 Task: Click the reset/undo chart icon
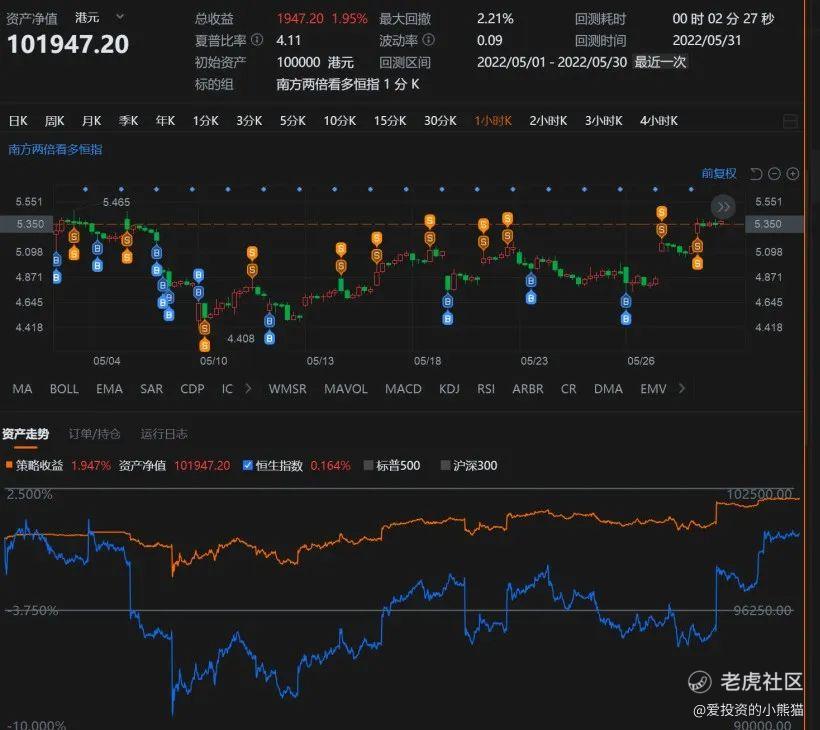click(x=756, y=174)
